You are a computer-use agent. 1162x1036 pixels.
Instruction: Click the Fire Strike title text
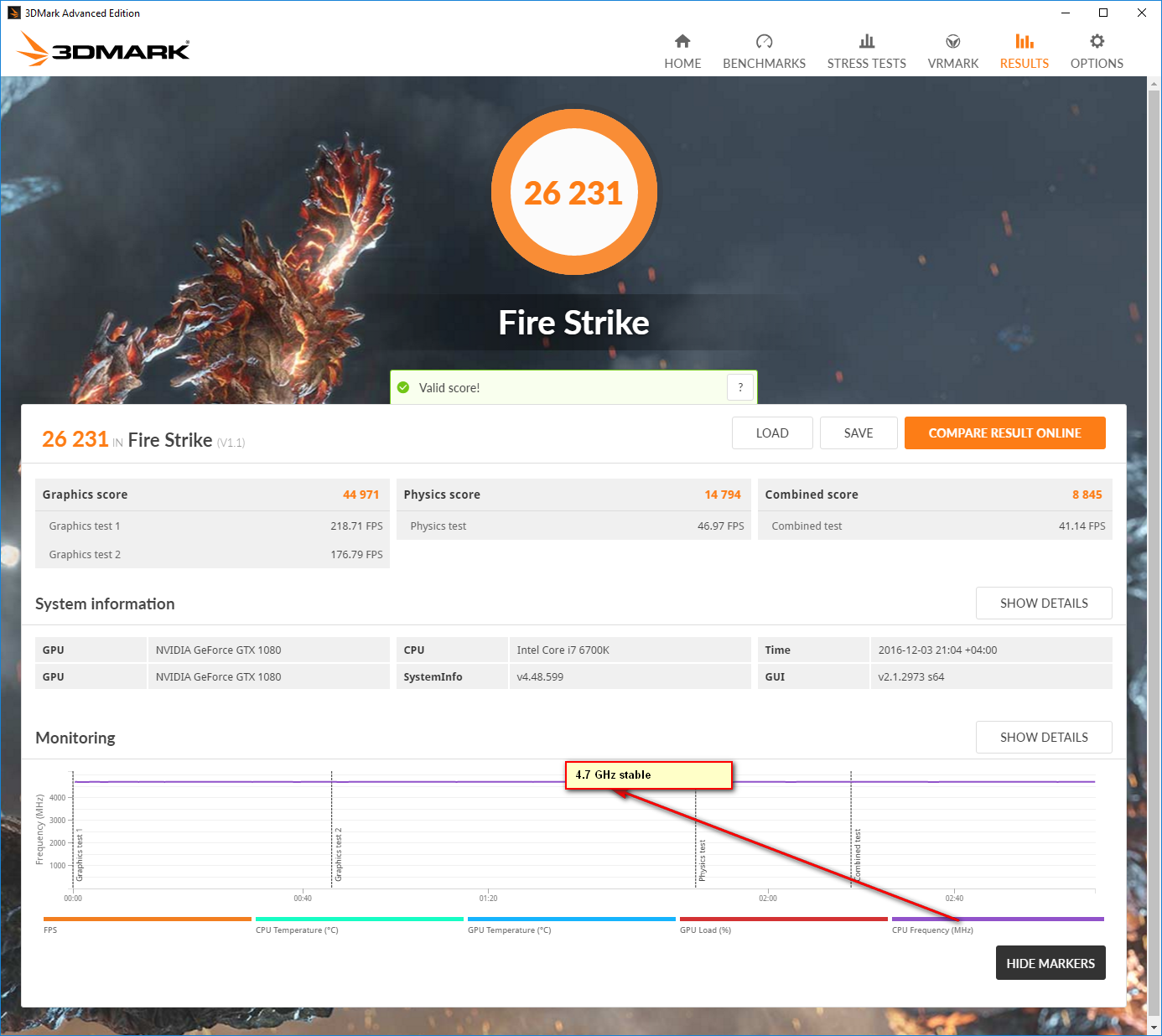point(574,323)
